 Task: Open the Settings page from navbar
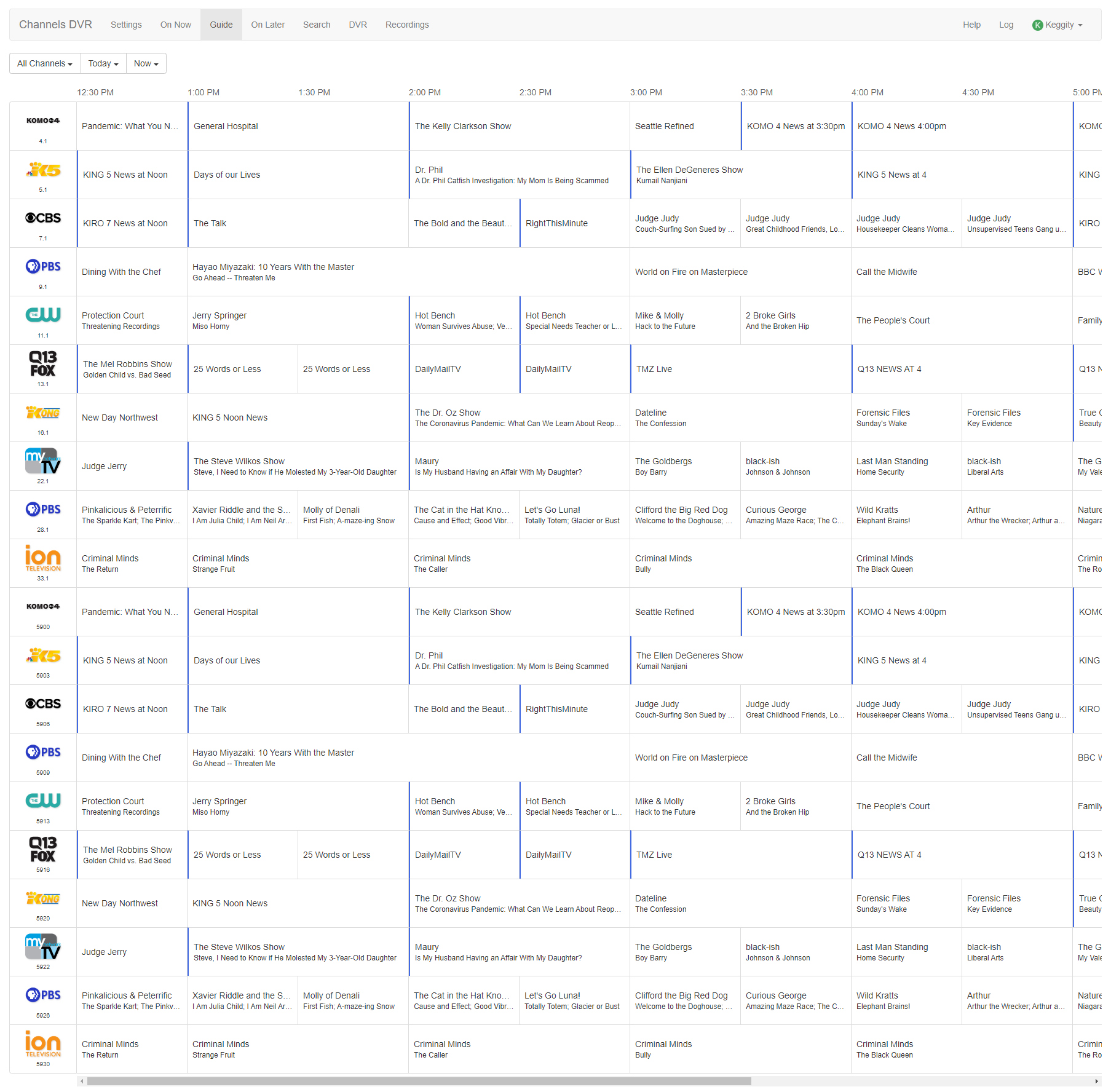click(126, 25)
